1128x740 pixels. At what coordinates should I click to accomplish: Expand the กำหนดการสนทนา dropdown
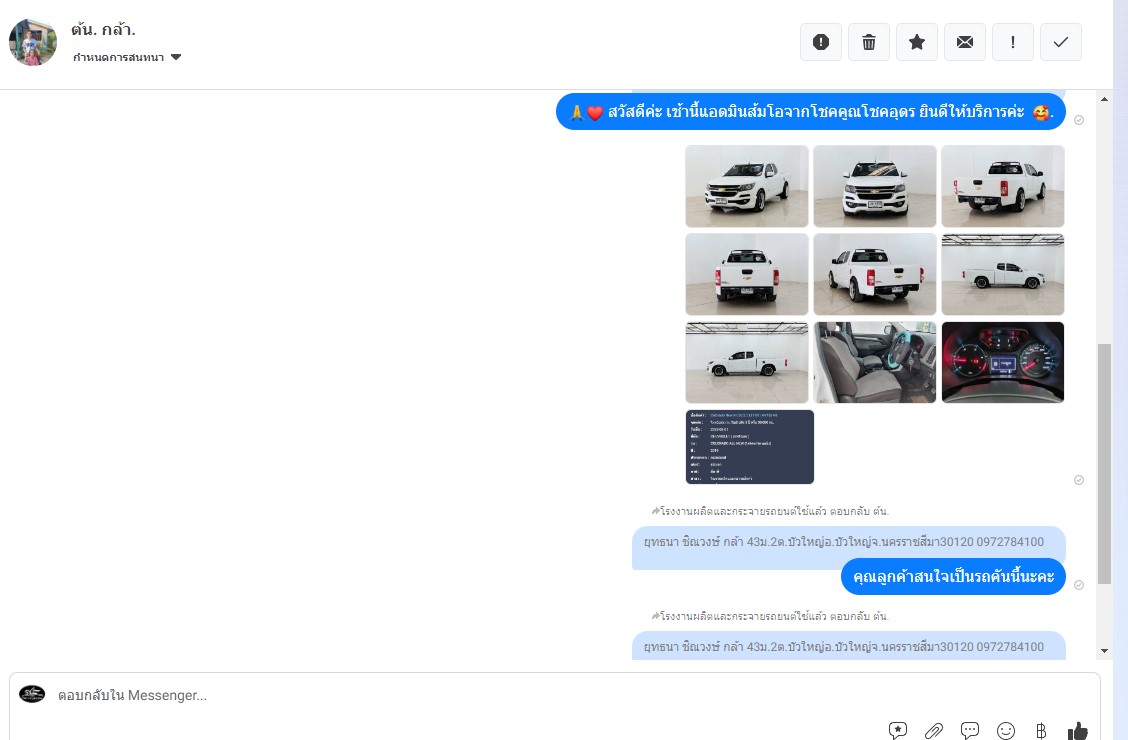pyautogui.click(x=127, y=58)
